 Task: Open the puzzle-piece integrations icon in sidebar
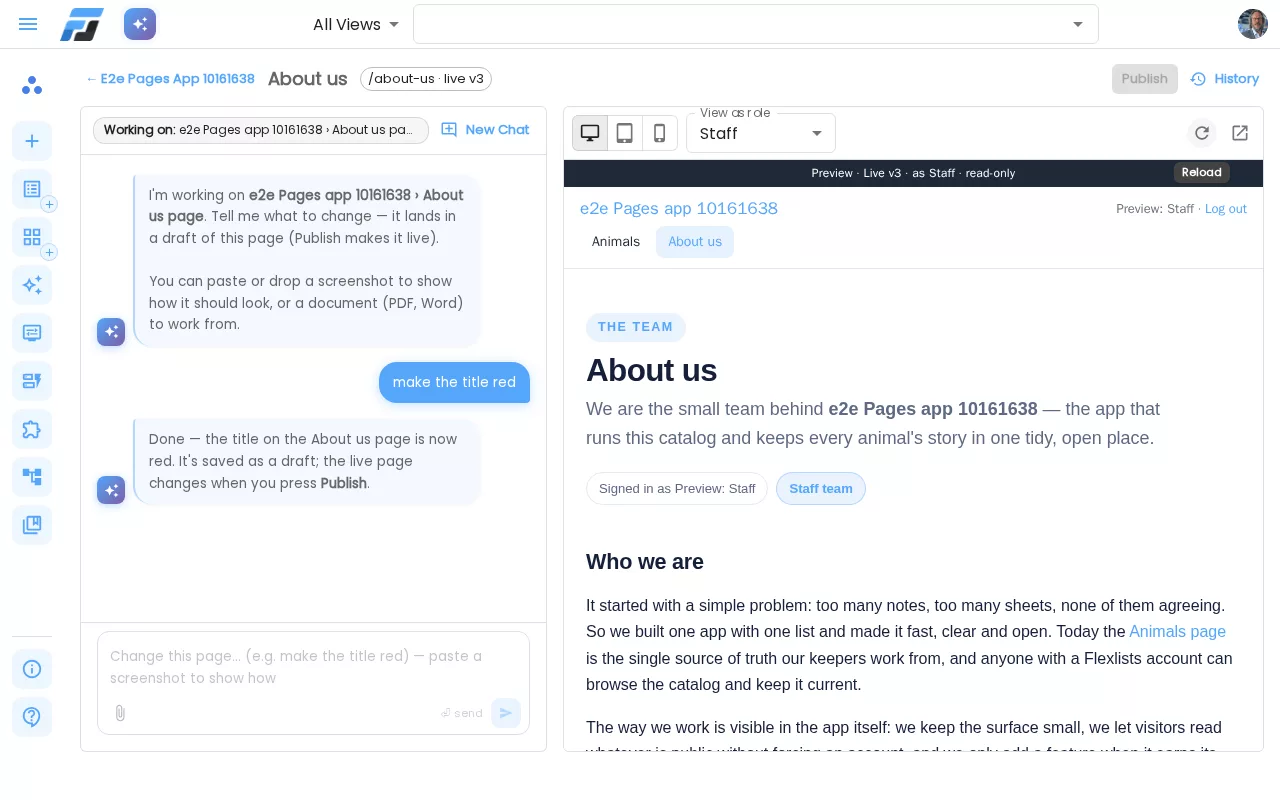pos(32,429)
